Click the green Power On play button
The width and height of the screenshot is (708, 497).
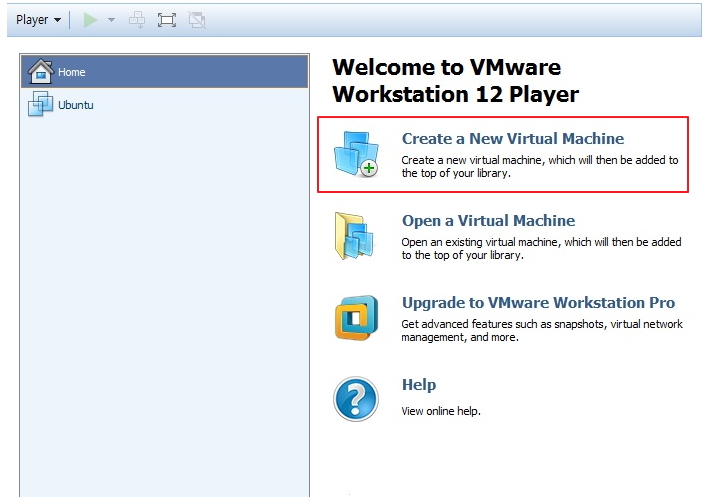point(90,20)
